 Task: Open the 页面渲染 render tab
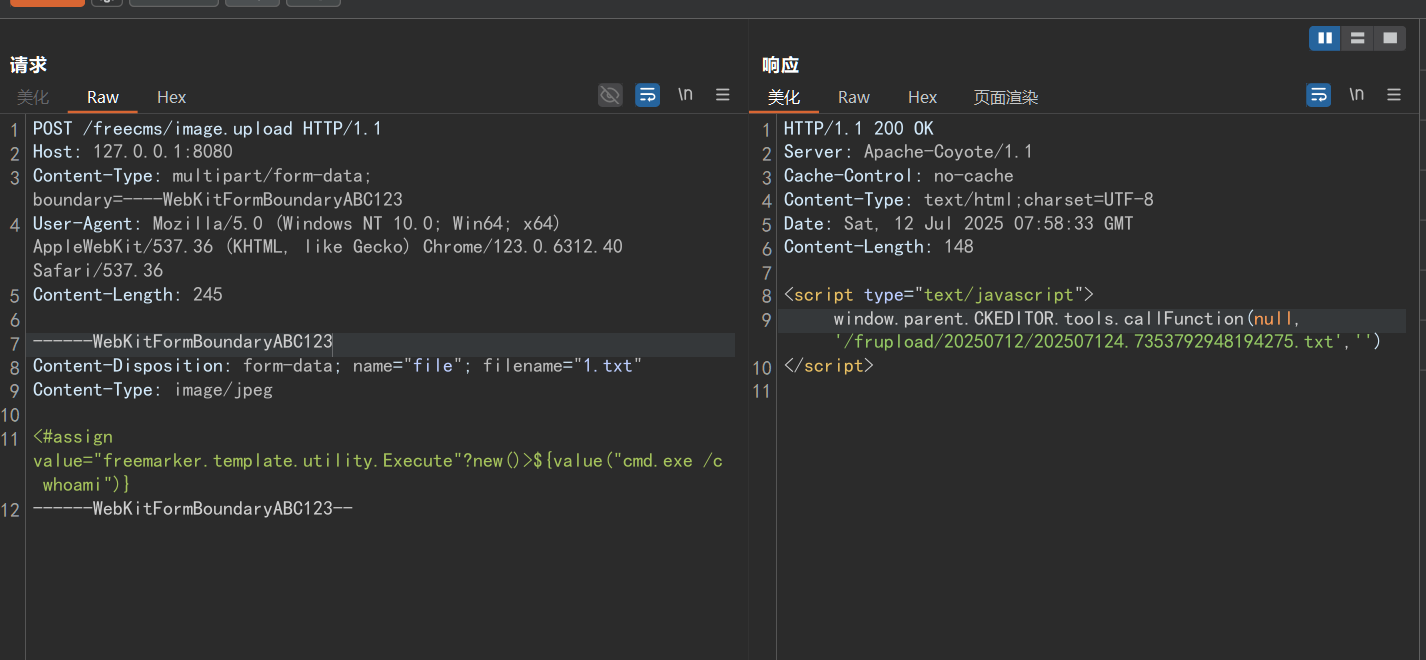click(1006, 97)
